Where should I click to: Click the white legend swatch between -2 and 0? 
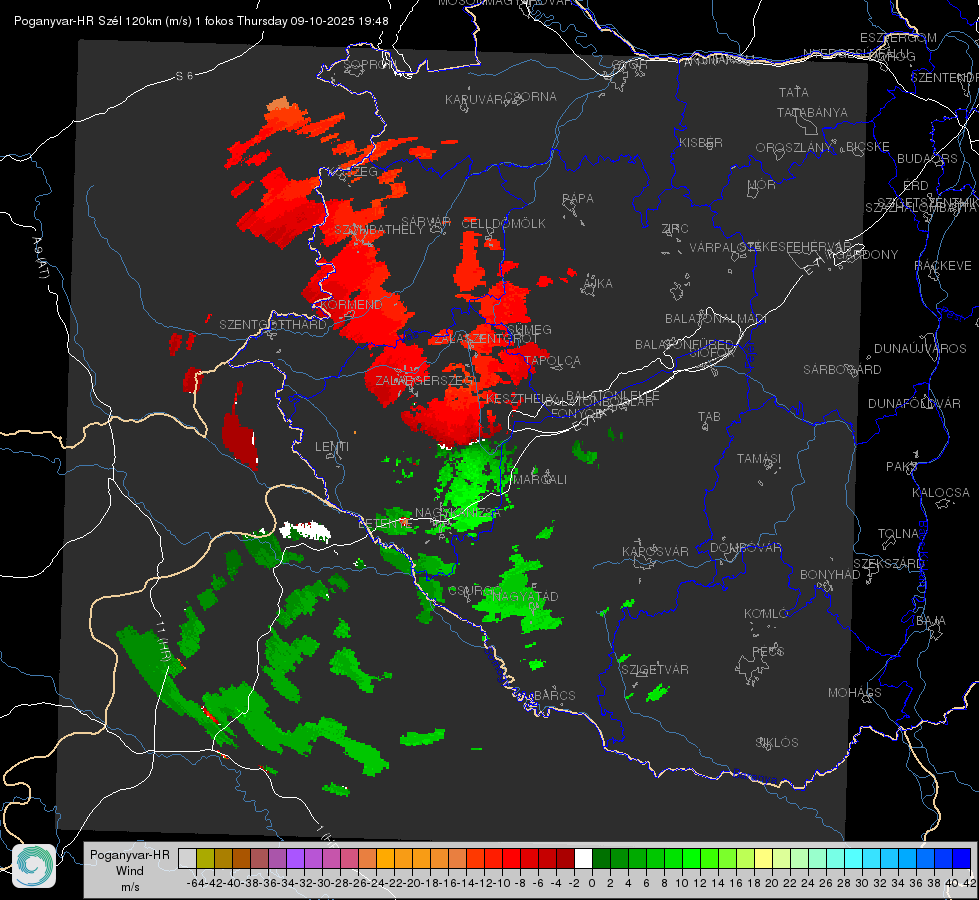coord(583,858)
